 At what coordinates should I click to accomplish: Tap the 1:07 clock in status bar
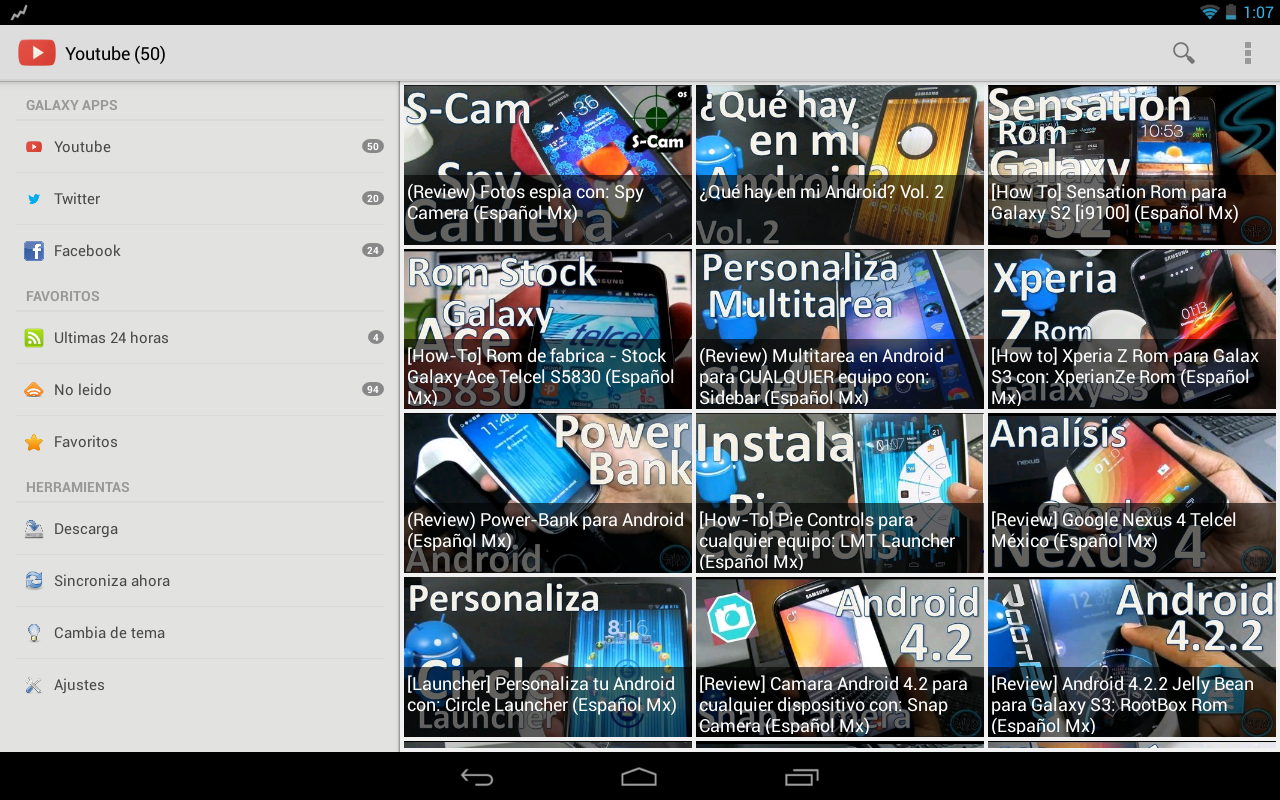point(1258,13)
